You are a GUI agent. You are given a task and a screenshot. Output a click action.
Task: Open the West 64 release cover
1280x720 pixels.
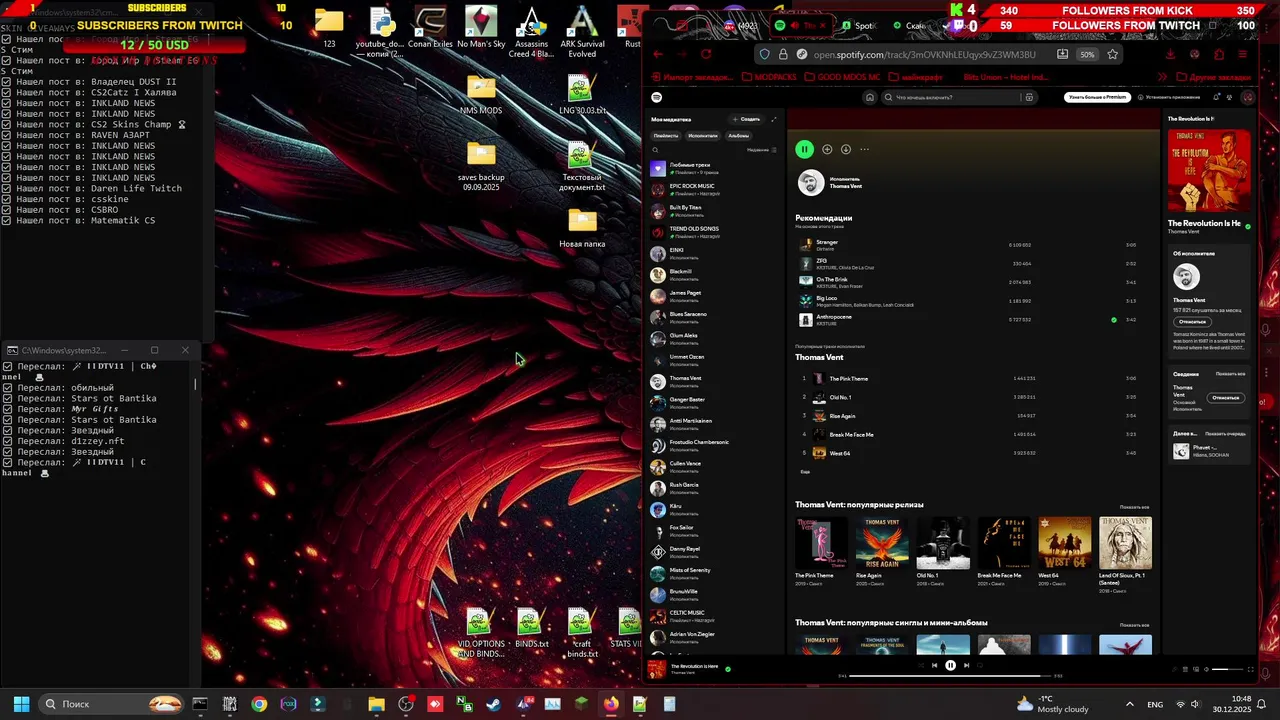1064,543
